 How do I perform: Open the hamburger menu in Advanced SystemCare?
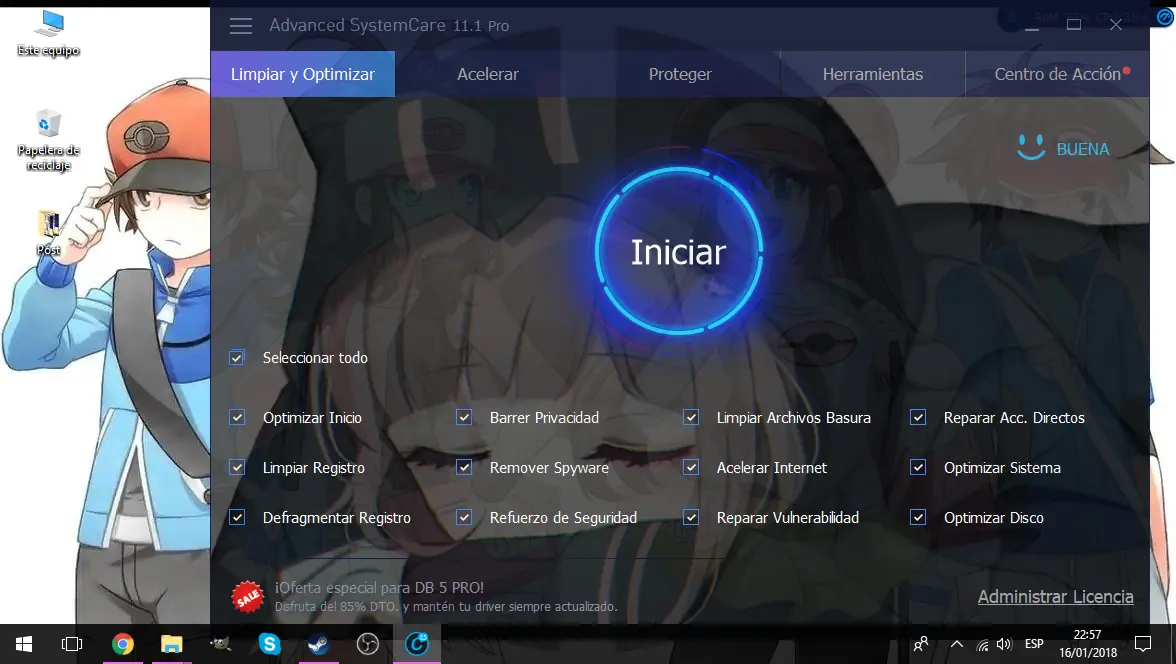(241, 26)
